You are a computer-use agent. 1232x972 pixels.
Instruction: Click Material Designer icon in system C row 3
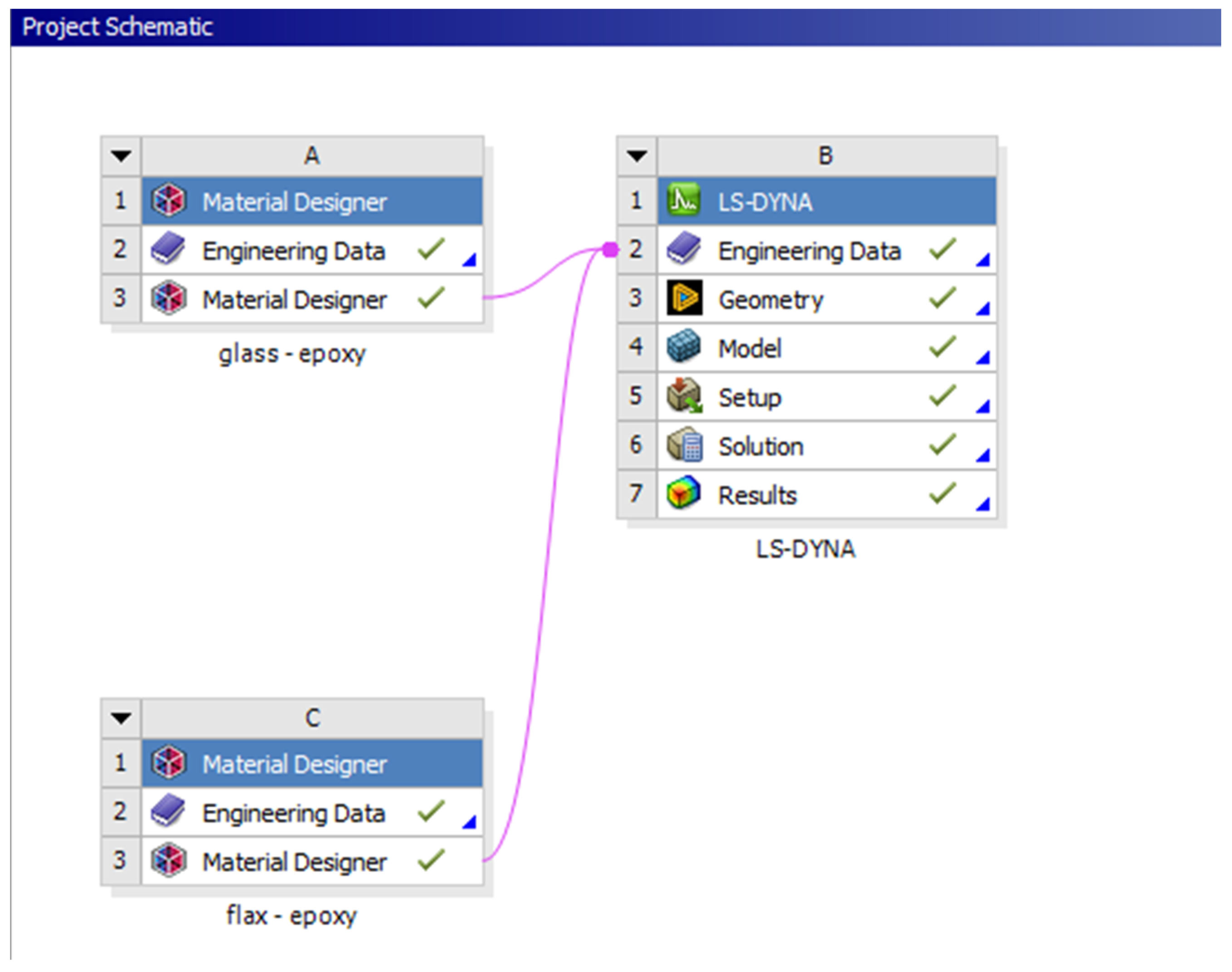click(168, 860)
